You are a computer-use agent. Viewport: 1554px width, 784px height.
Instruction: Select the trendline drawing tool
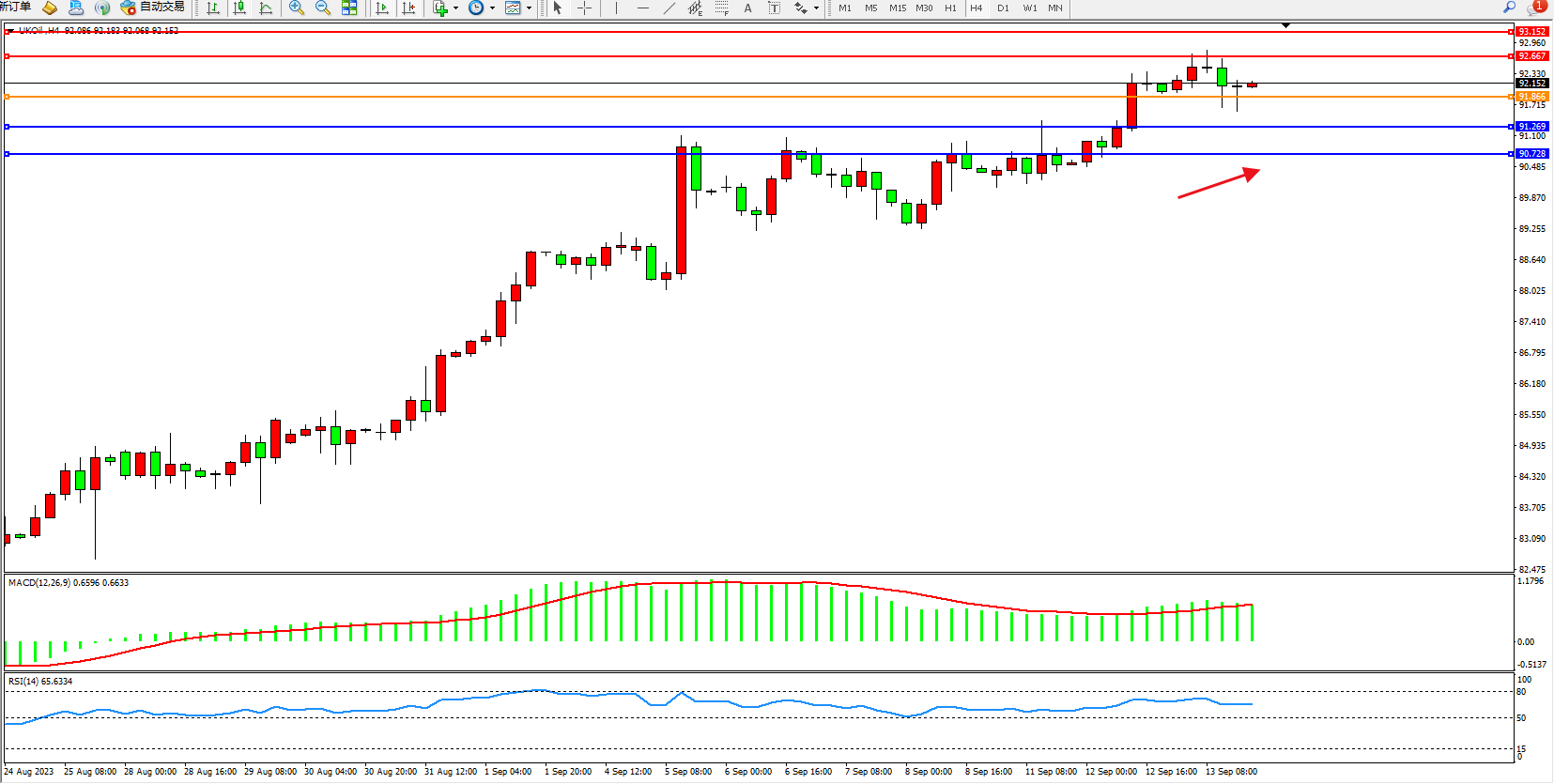pyautogui.click(x=669, y=8)
